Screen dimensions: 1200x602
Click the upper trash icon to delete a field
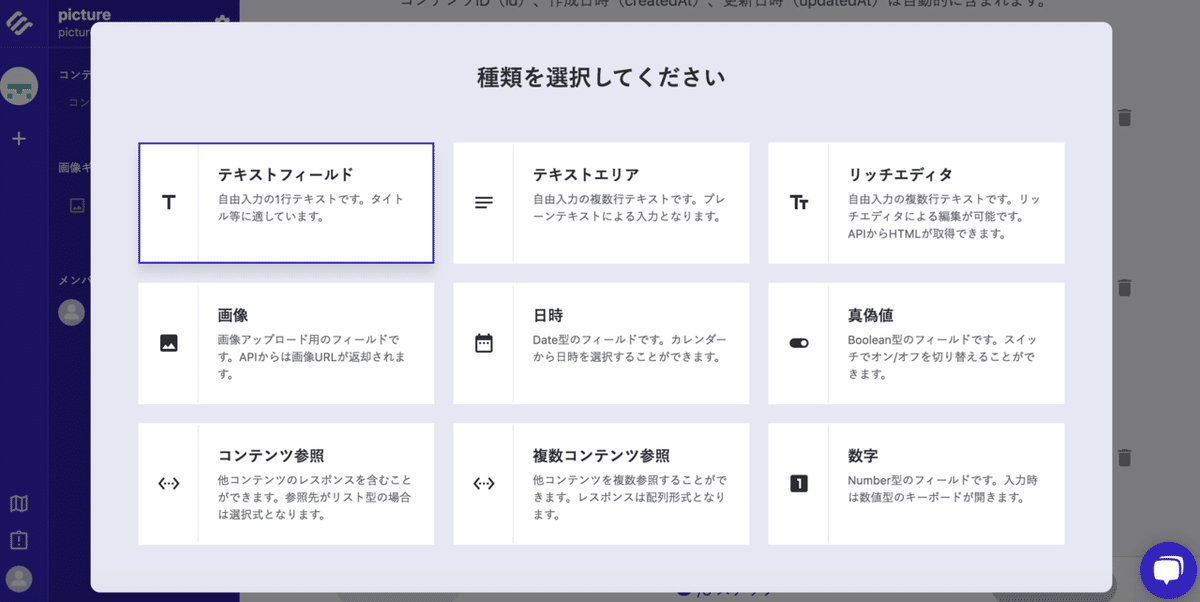point(1124,117)
